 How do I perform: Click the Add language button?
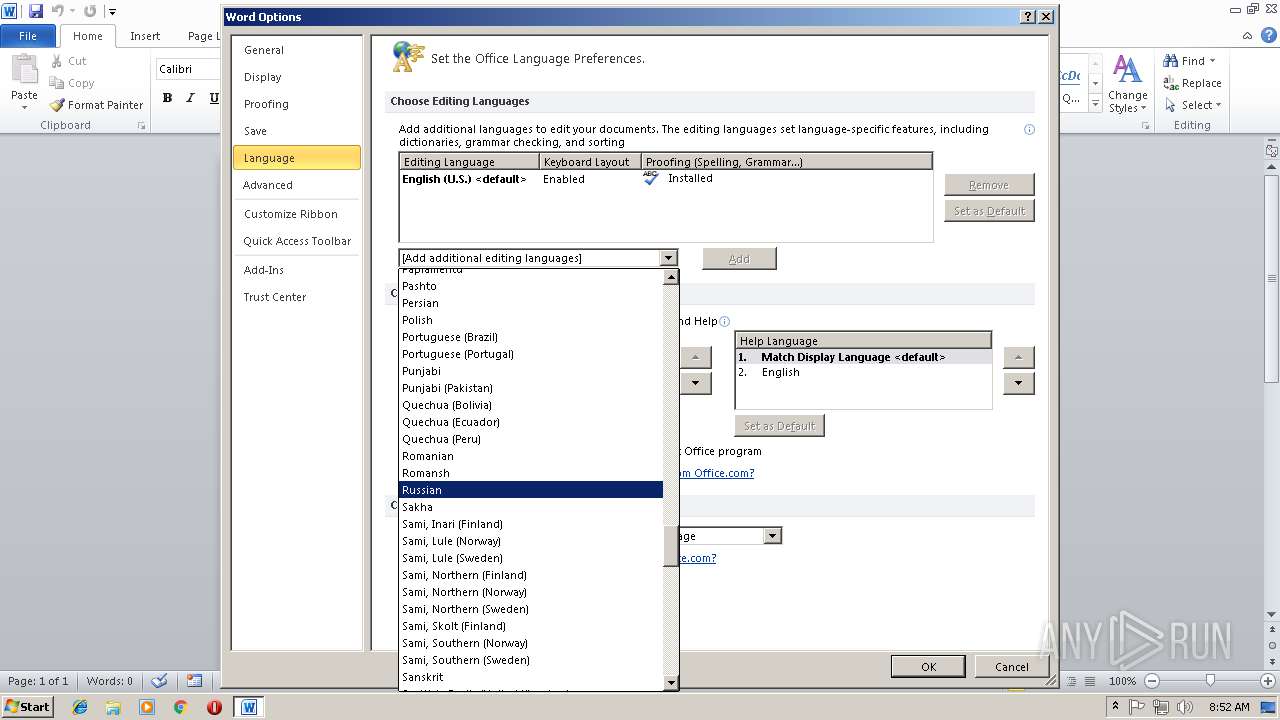tap(739, 259)
